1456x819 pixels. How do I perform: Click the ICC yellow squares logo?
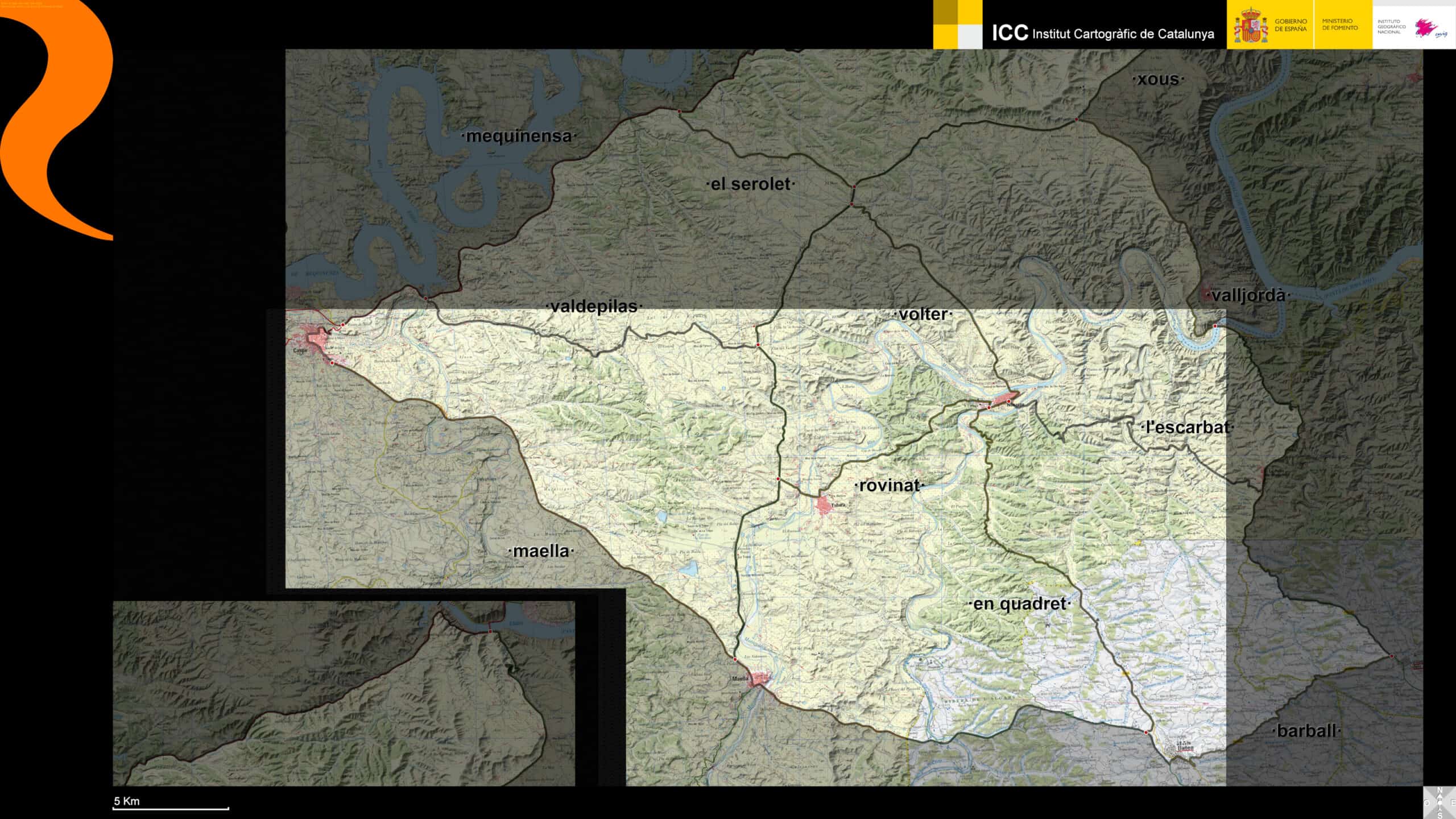point(957,24)
